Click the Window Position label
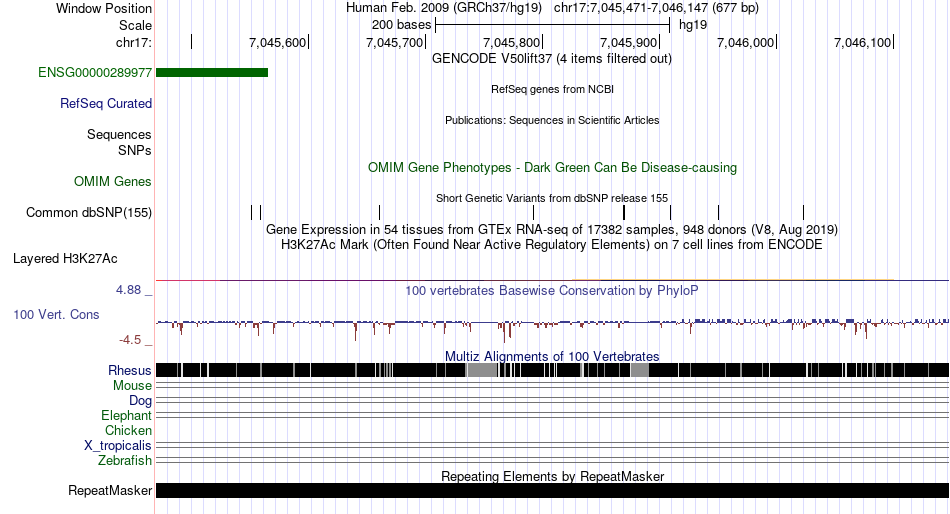 104,8
